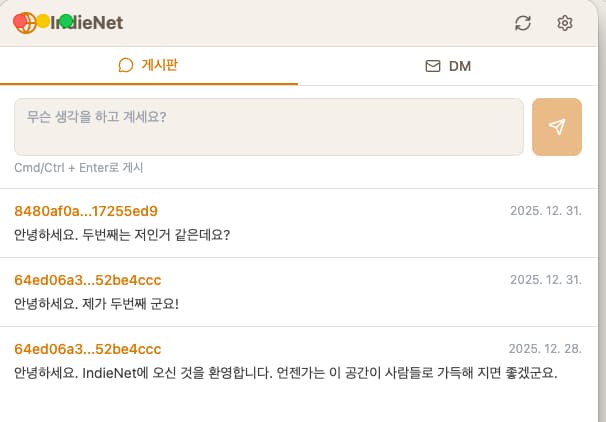Select the post '두번째는 저인거 같은데요?'
Screen dimensions: 606x422
(122, 235)
